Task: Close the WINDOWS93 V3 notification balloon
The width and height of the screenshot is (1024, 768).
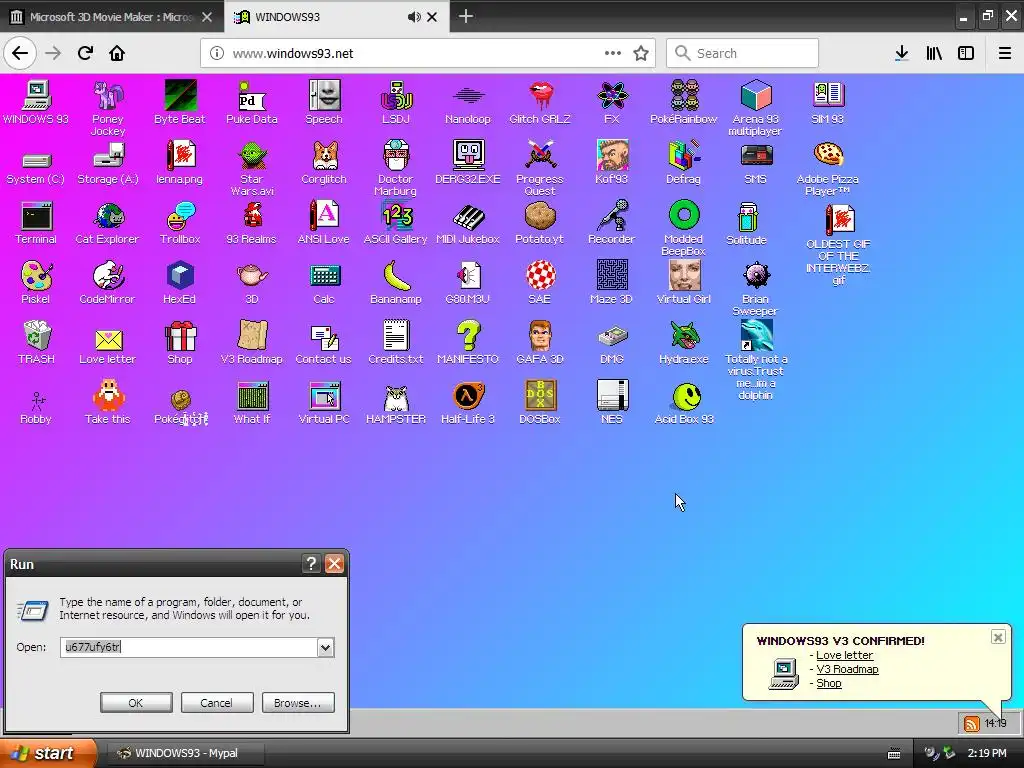Action: (x=998, y=637)
